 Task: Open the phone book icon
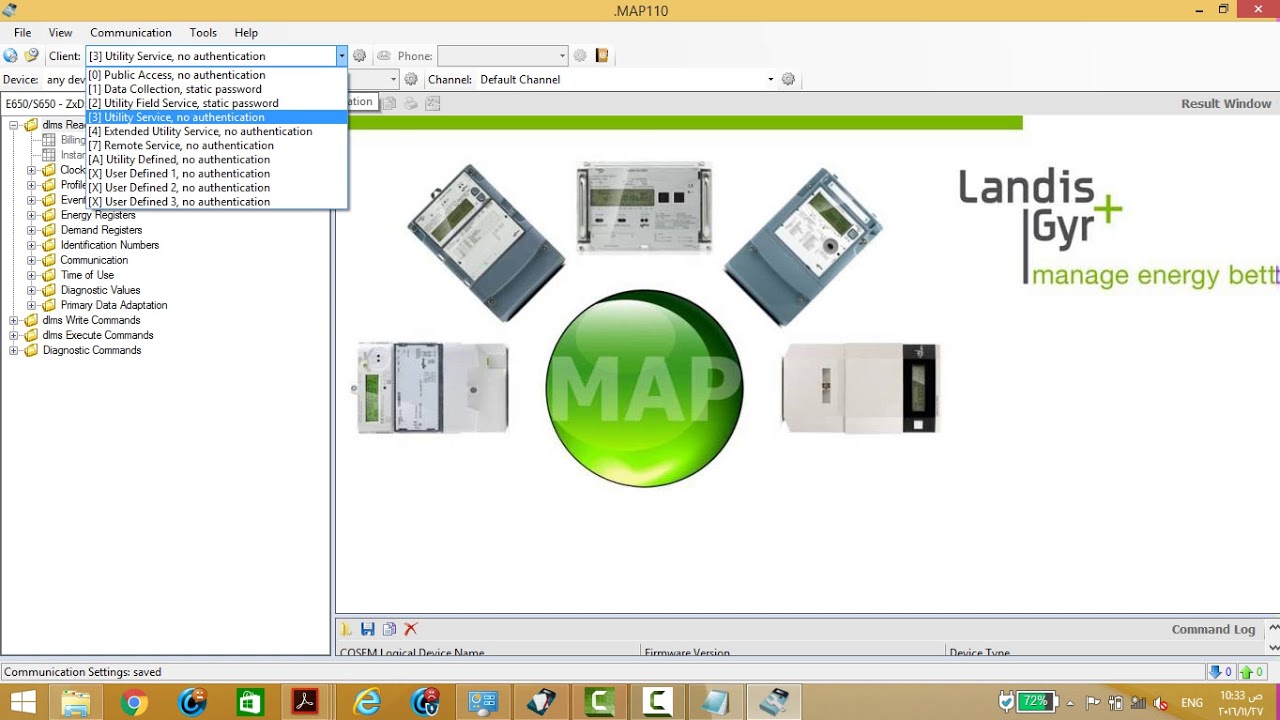coord(602,56)
